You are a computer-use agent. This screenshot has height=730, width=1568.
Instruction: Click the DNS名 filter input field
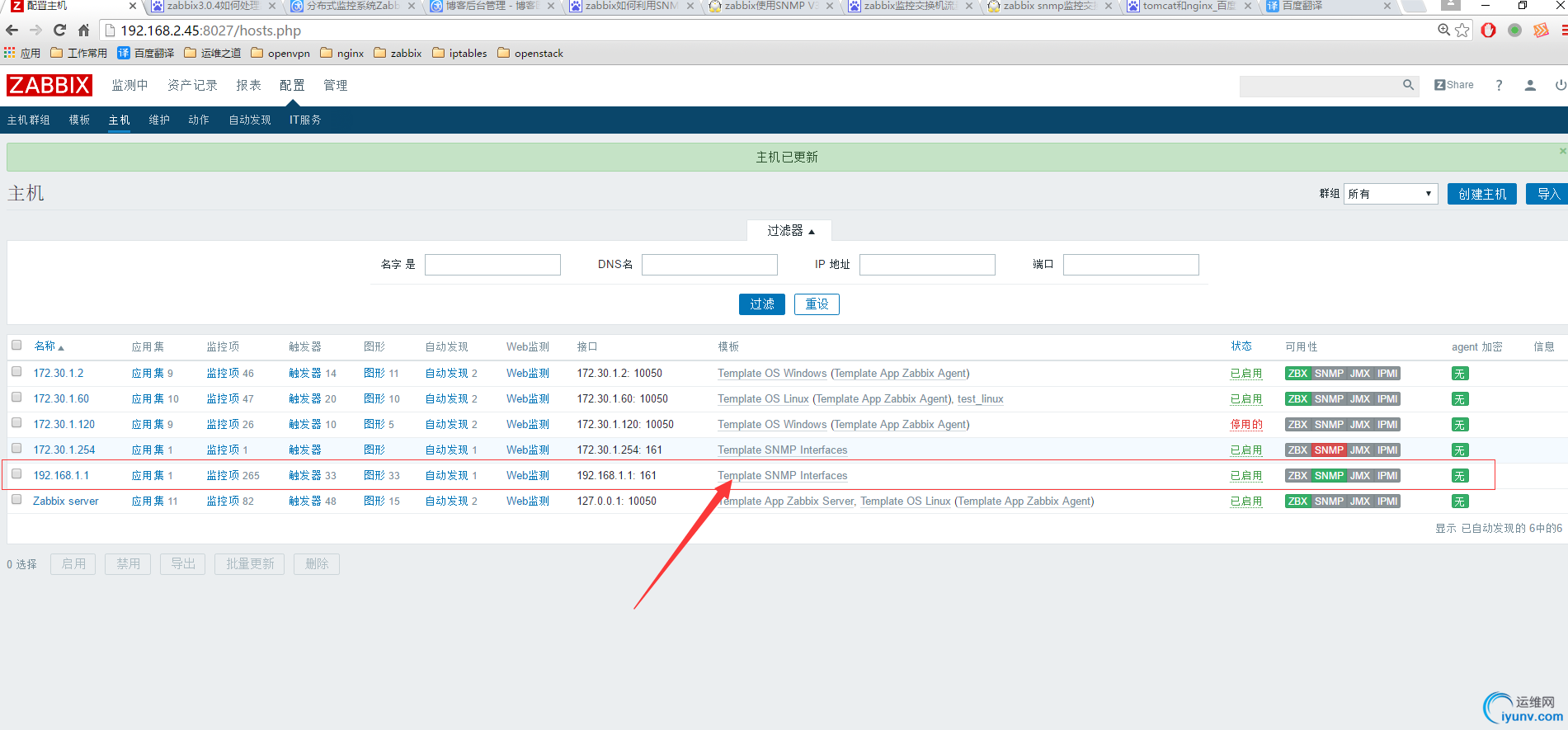pos(709,265)
